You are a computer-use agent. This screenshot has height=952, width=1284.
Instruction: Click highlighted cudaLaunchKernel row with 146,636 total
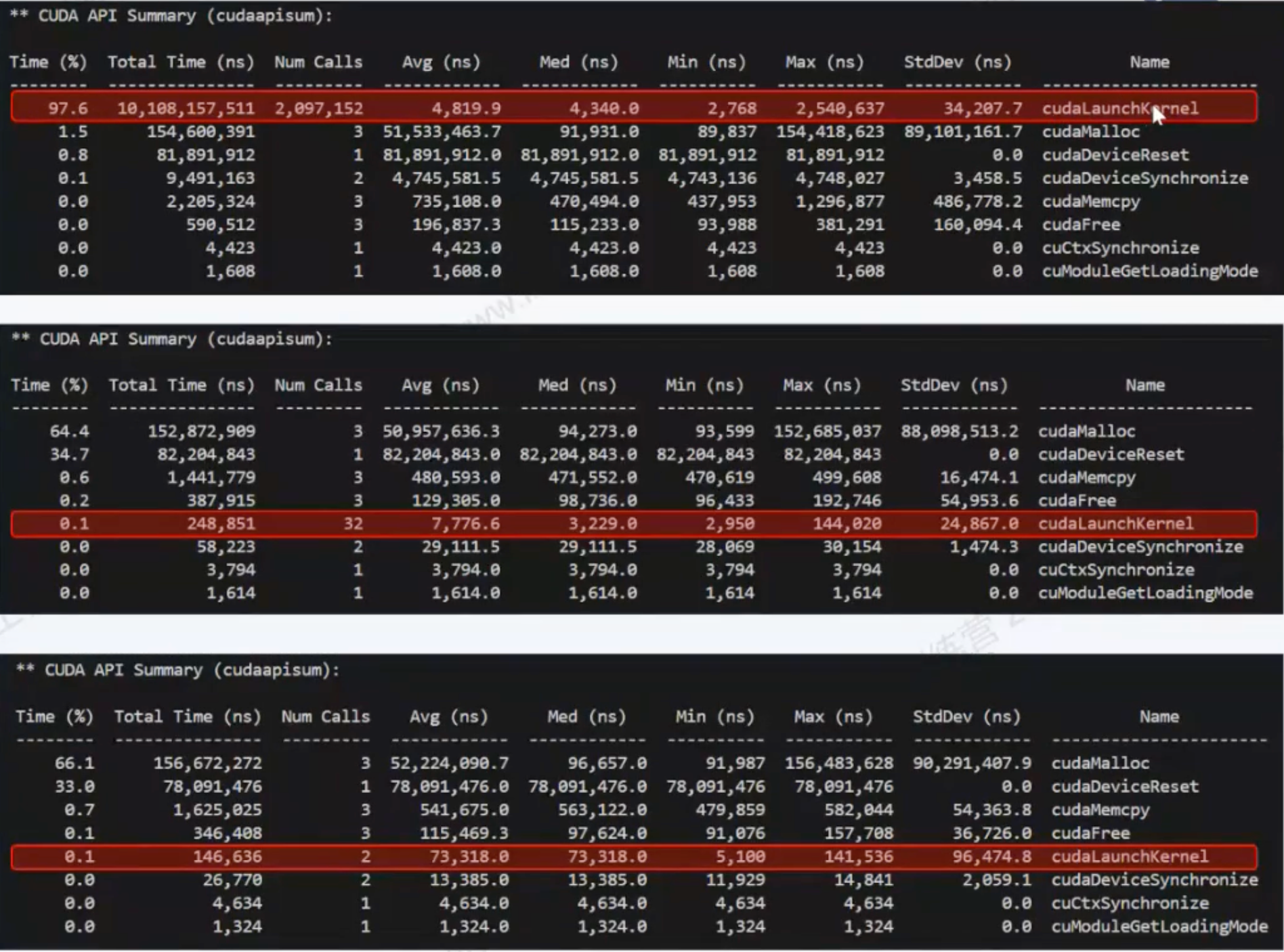pyautogui.click(x=634, y=857)
